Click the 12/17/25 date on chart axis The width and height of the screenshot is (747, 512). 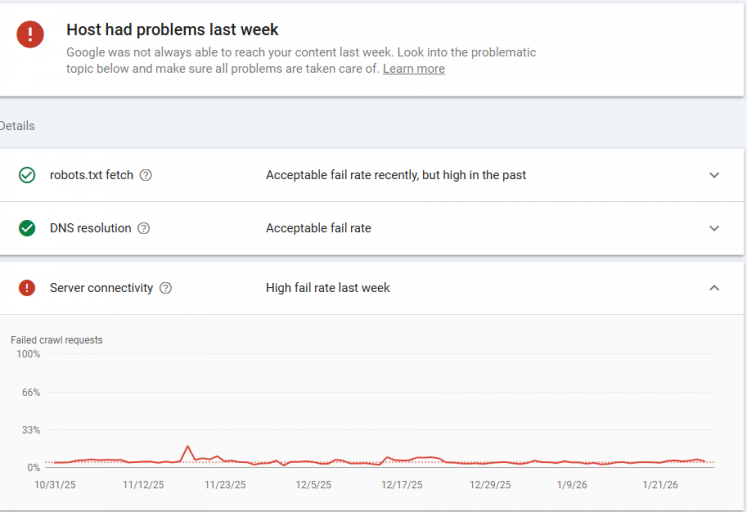(402, 485)
